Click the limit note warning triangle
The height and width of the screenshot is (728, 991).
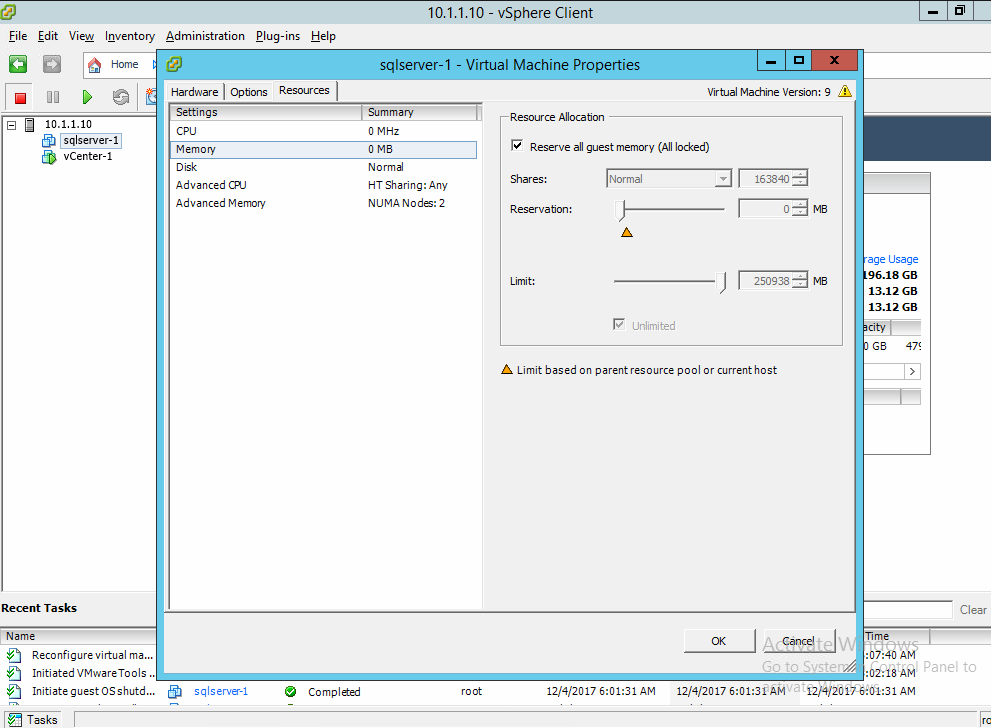(507, 370)
